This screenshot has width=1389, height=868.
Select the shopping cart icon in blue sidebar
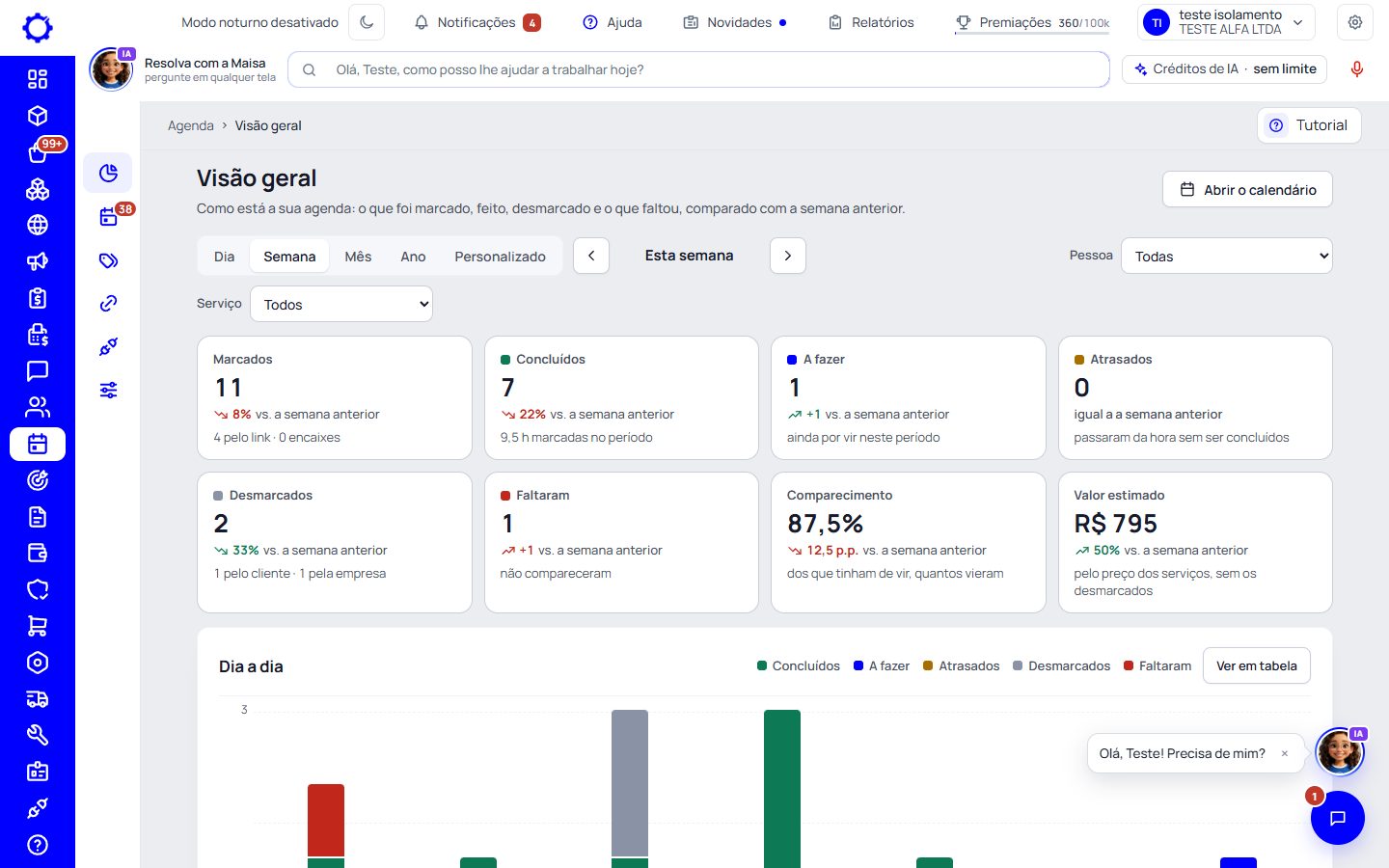point(38,626)
